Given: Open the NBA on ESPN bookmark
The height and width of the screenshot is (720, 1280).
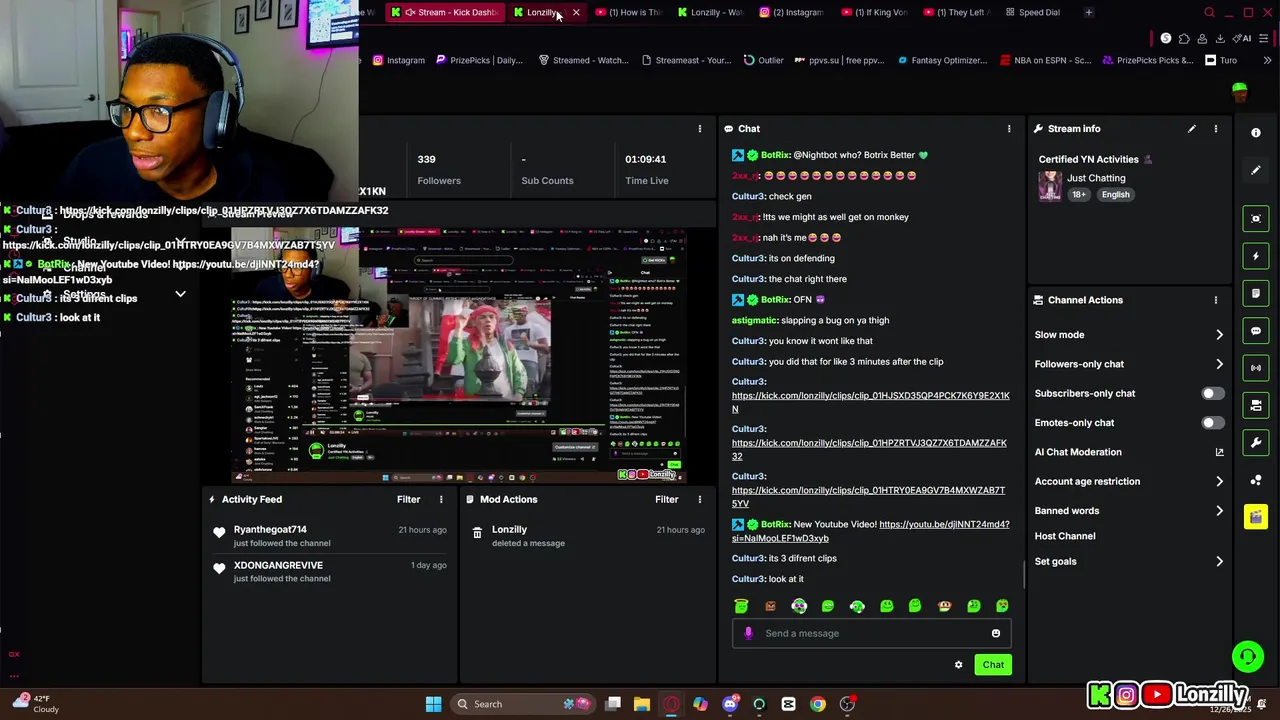Looking at the screenshot, I should (1046, 60).
